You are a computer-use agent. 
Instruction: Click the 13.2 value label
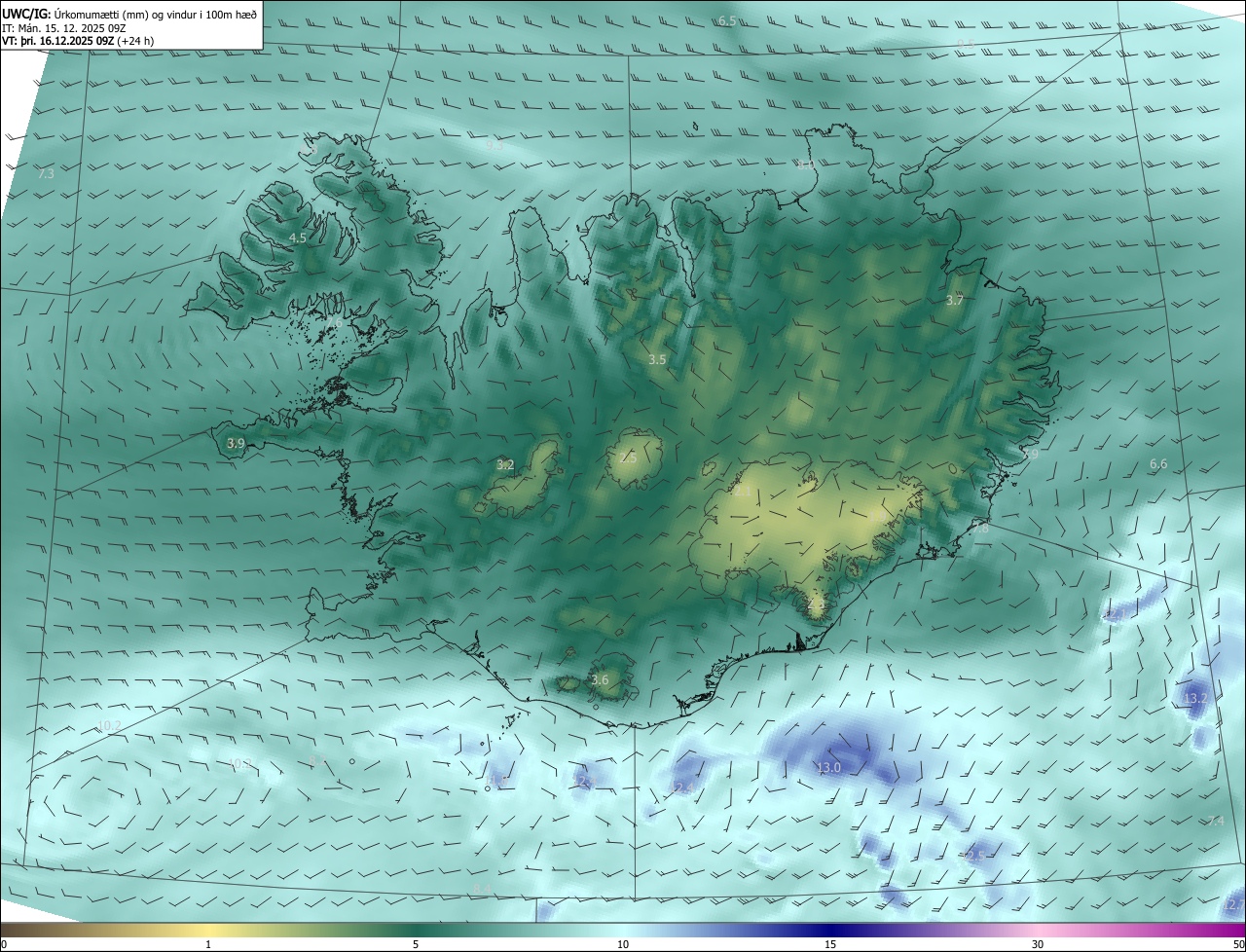[x=1195, y=699]
